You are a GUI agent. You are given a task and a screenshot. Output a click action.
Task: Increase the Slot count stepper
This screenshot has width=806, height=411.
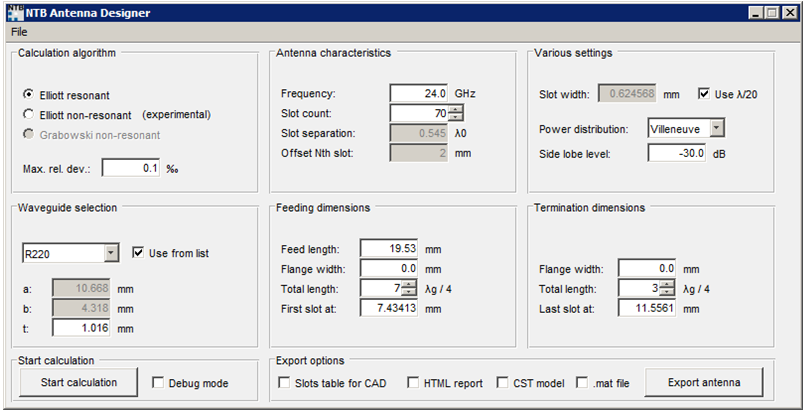[456, 108]
